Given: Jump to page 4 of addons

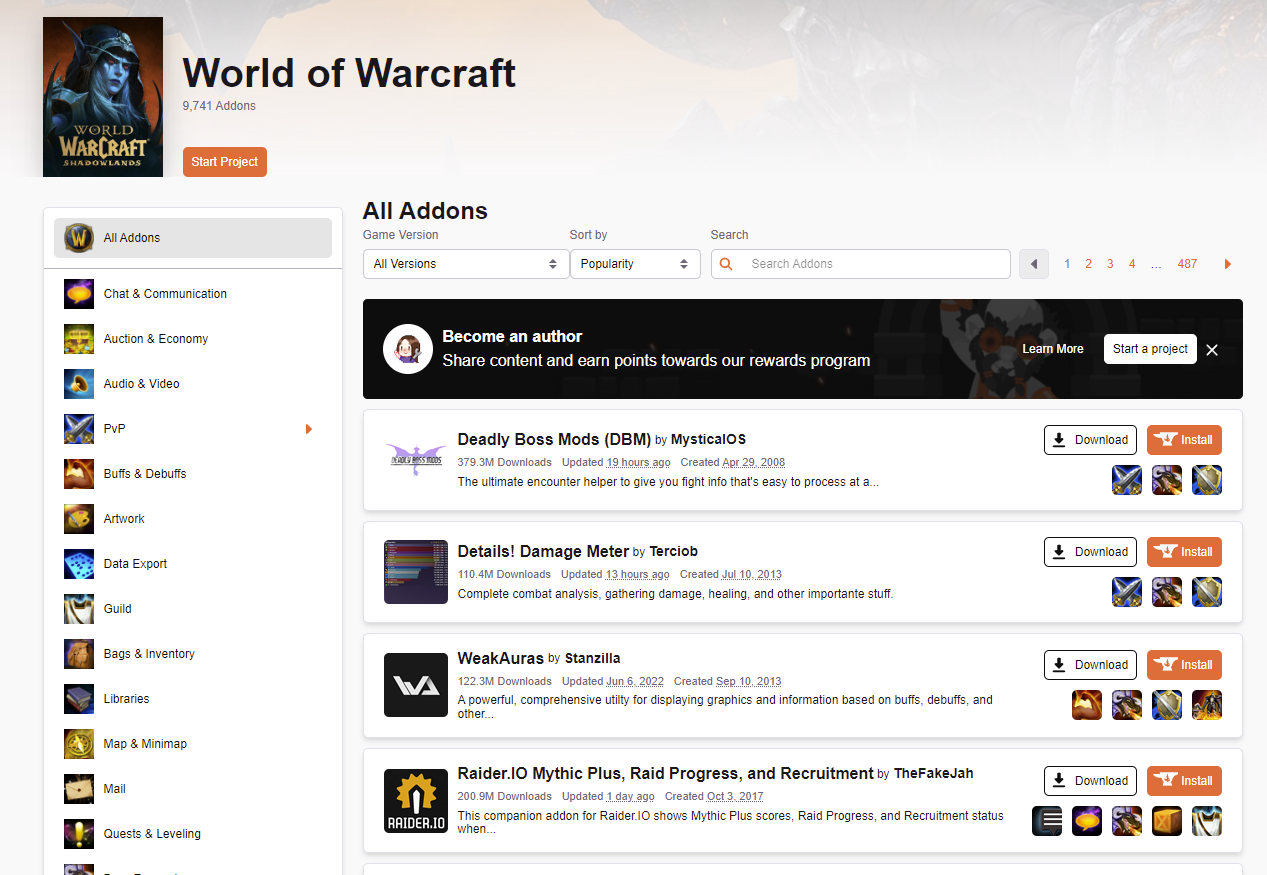Looking at the screenshot, I should [1132, 264].
